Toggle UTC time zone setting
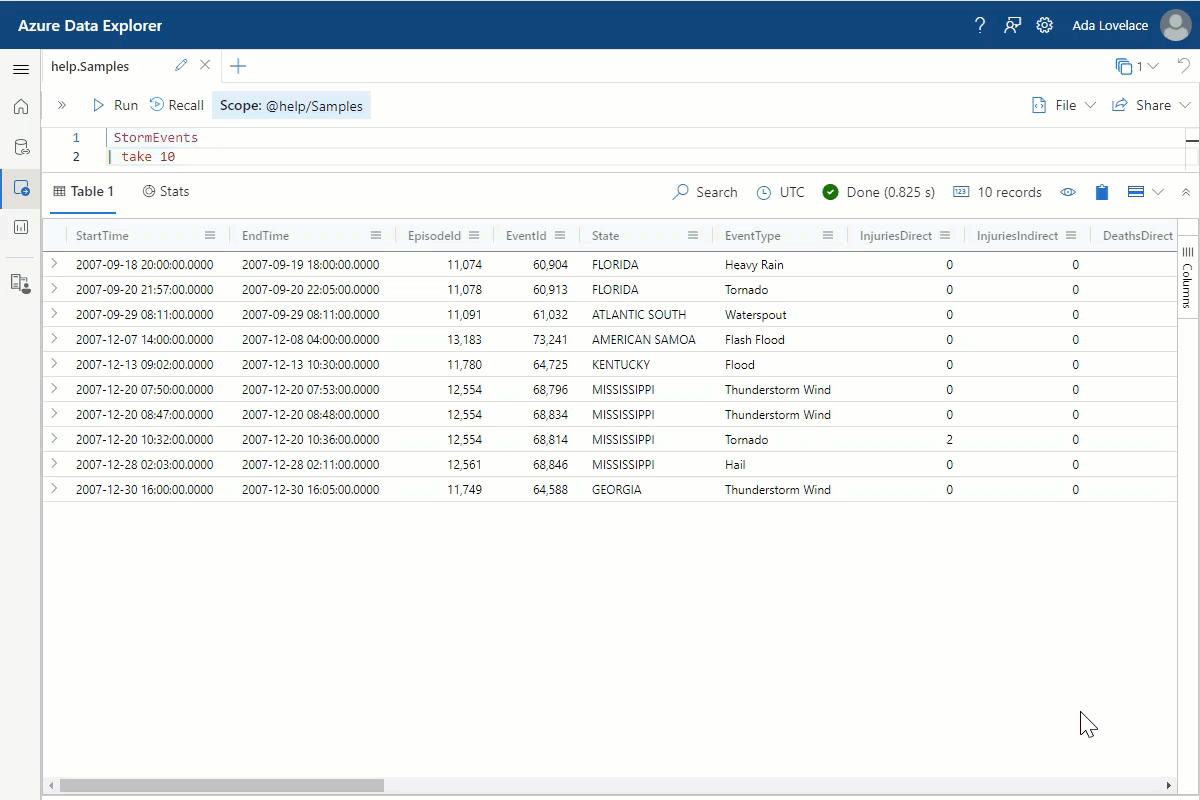 click(x=780, y=192)
